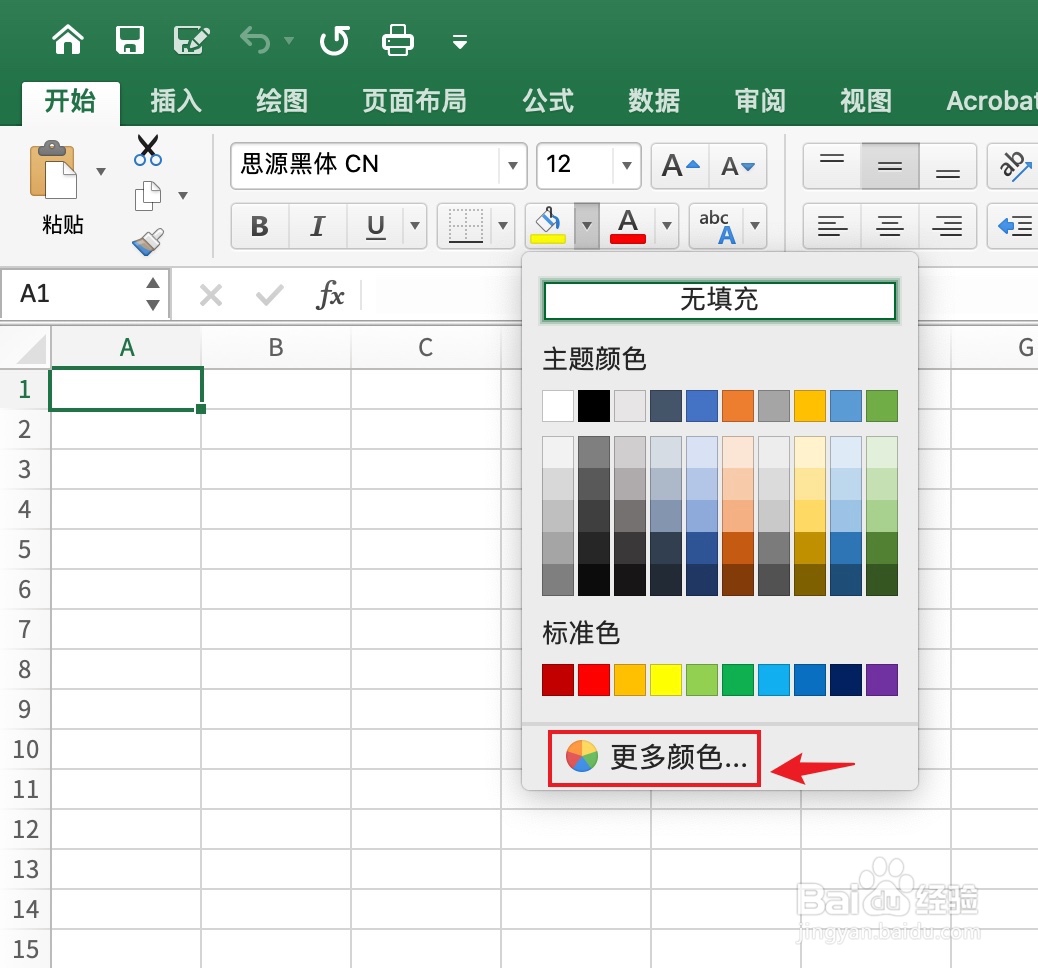Toggle align text right
This screenshot has height=968, width=1038.
948,226
